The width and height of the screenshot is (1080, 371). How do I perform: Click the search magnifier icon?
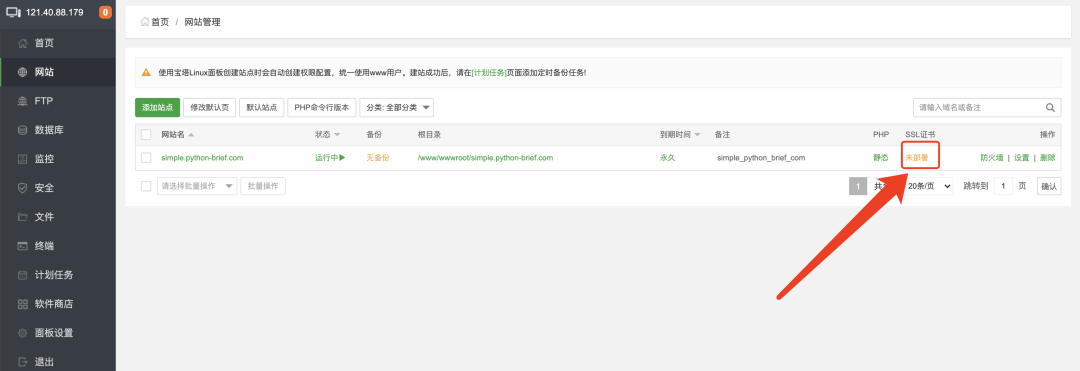1050,107
